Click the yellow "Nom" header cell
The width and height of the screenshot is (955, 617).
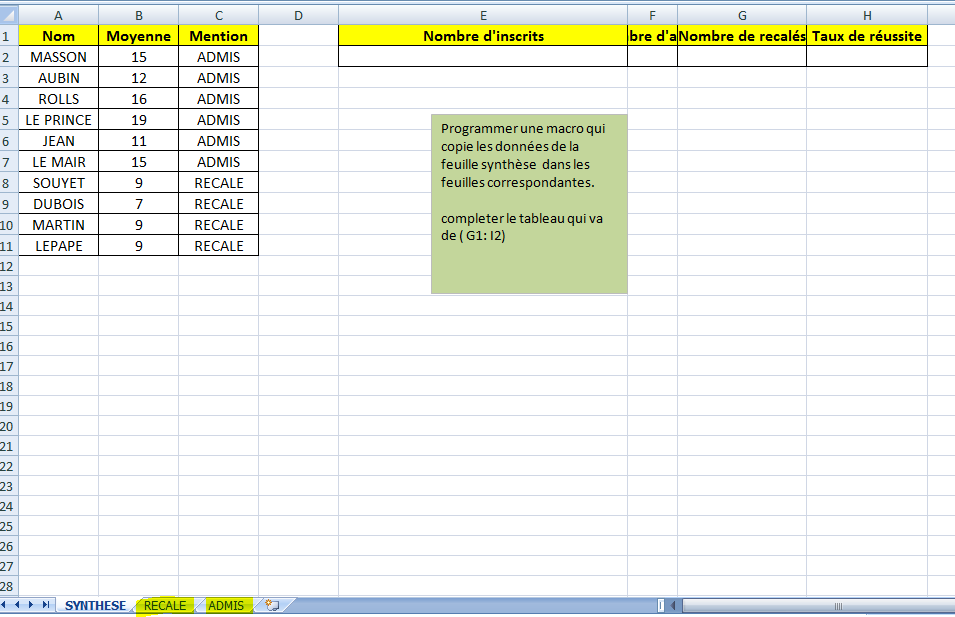pyautogui.click(x=58, y=36)
